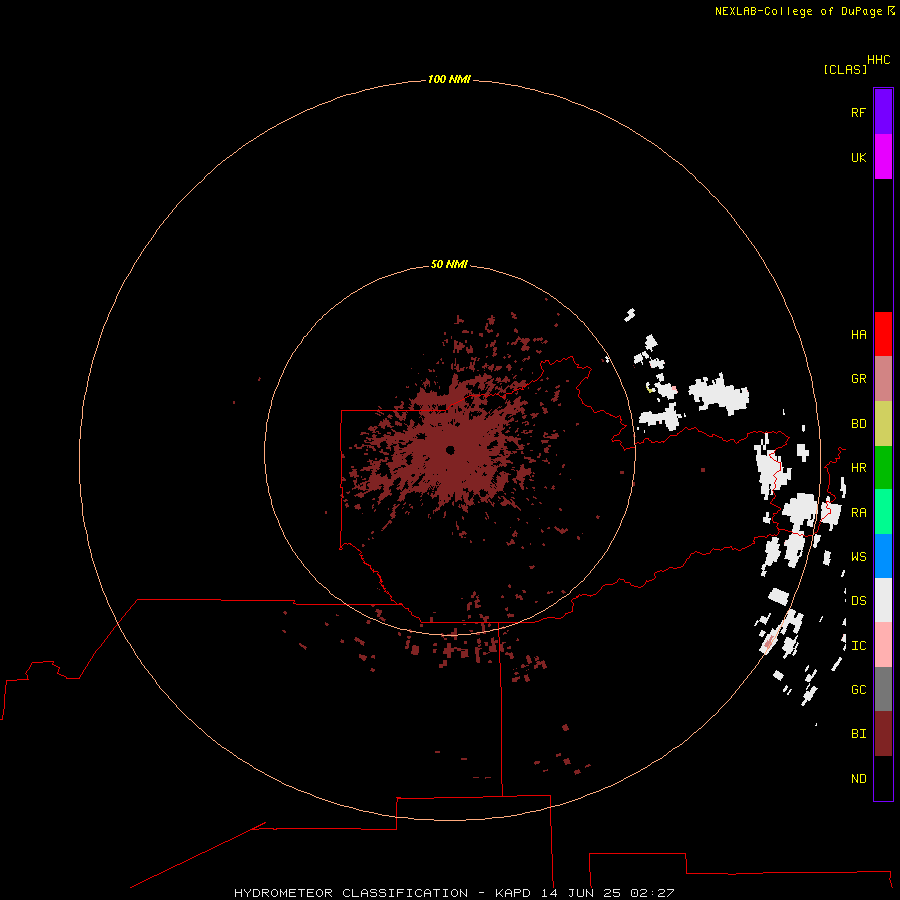The image size is (900, 900).
Task: Click the BD yellow legend swatch
Action: click(x=883, y=424)
